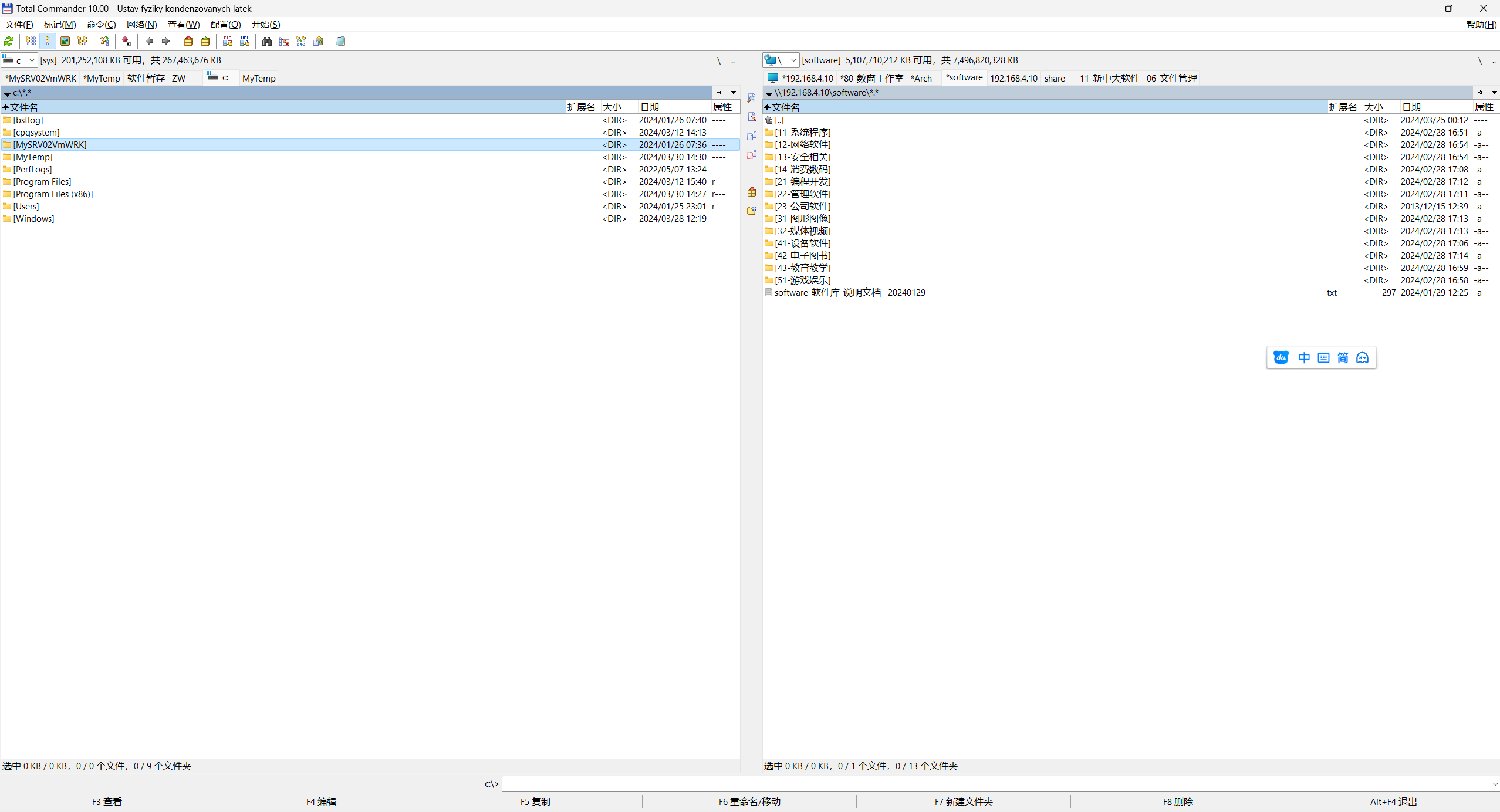Go forward with the right arrow icon
The image size is (1500, 812).
tap(165, 41)
